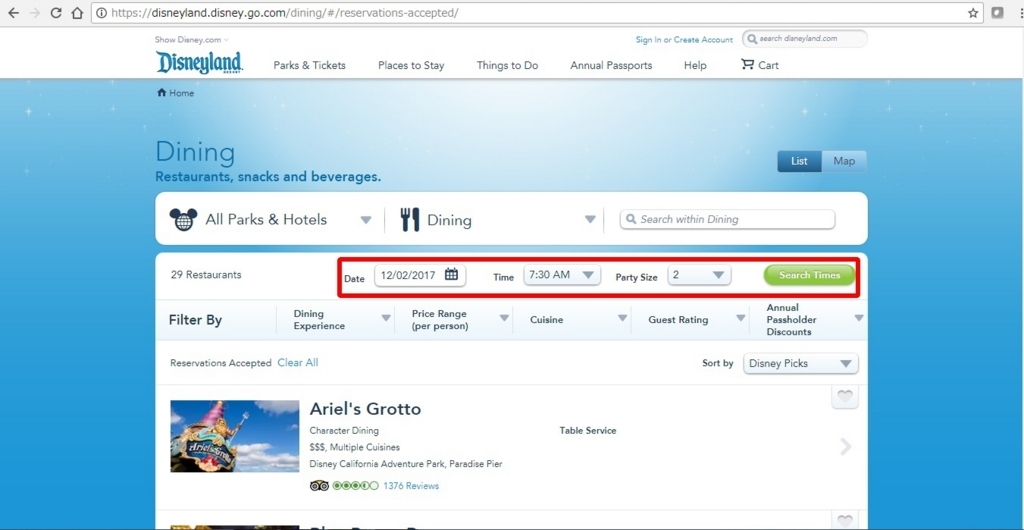Open Things to Do menu
The image size is (1024, 530).
click(507, 65)
